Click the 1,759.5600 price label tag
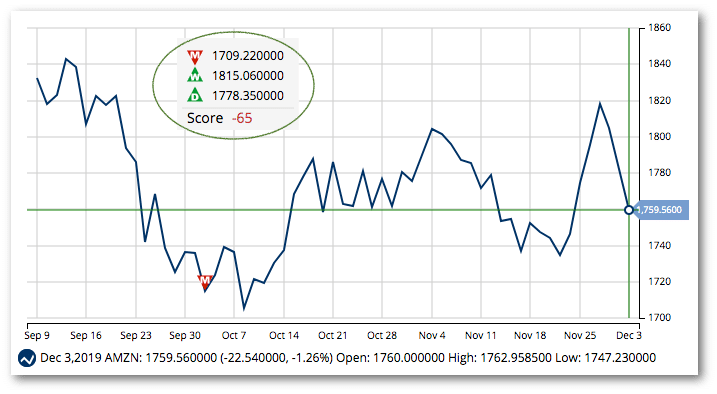Image resolution: width=717 pixels, height=394 pixels. click(x=662, y=210)
